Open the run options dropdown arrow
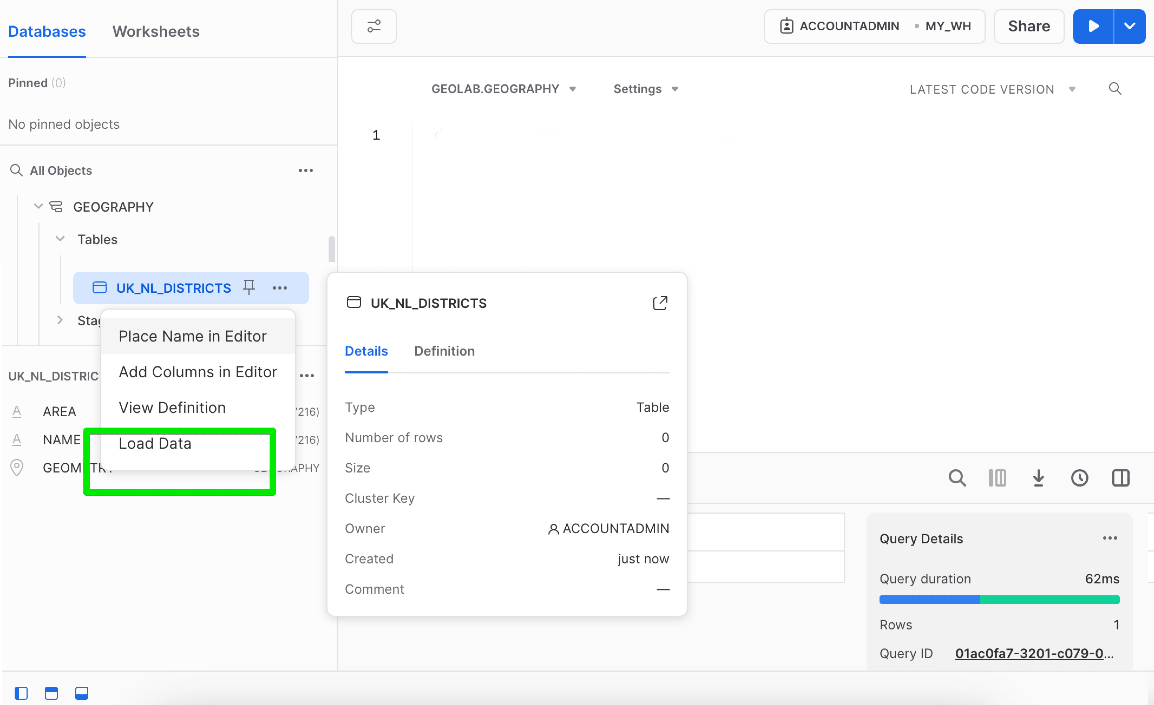This screenshot has width=1154, height=705. [1129, 26]
